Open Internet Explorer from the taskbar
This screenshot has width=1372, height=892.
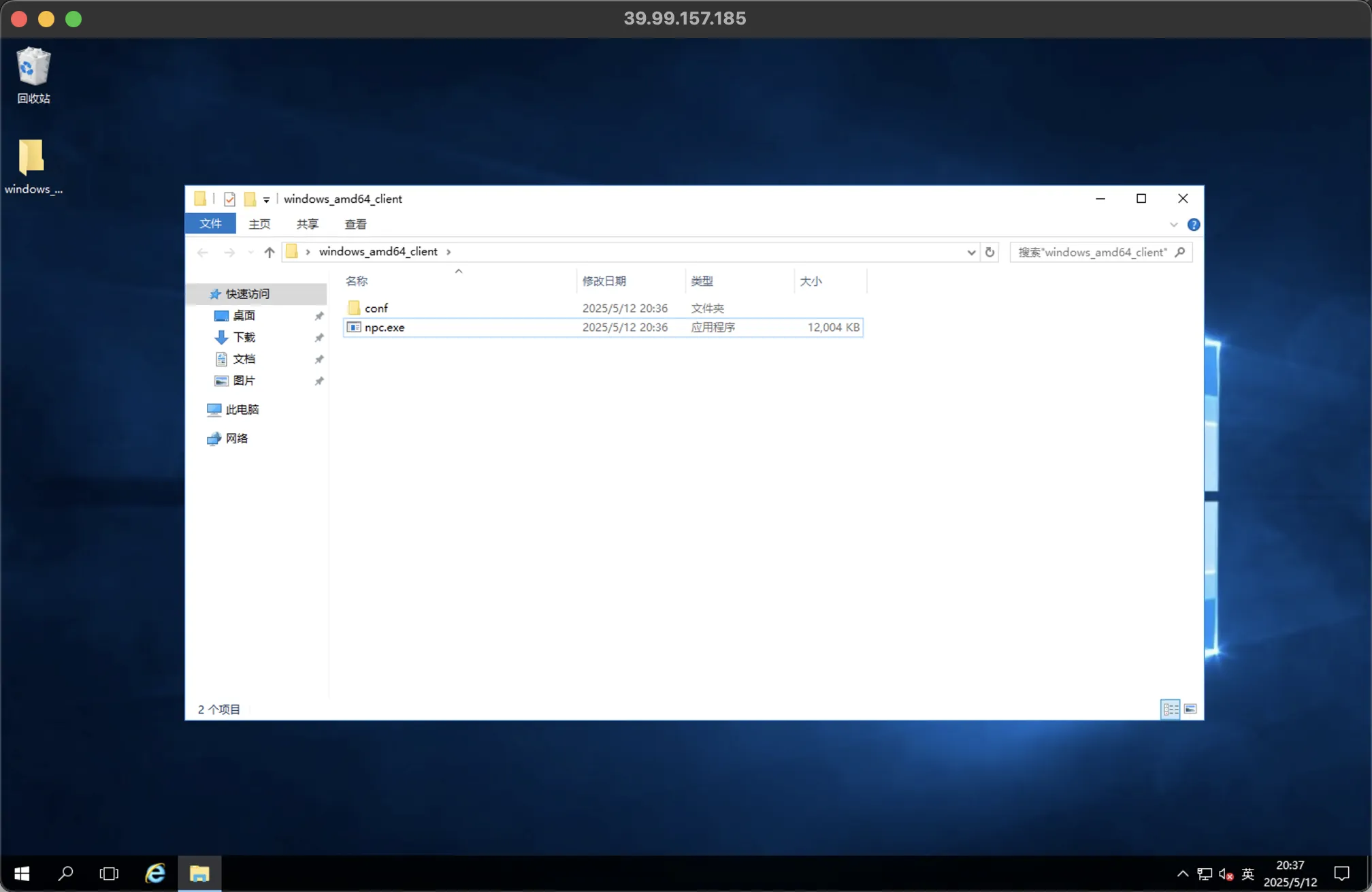click(154, 874)
